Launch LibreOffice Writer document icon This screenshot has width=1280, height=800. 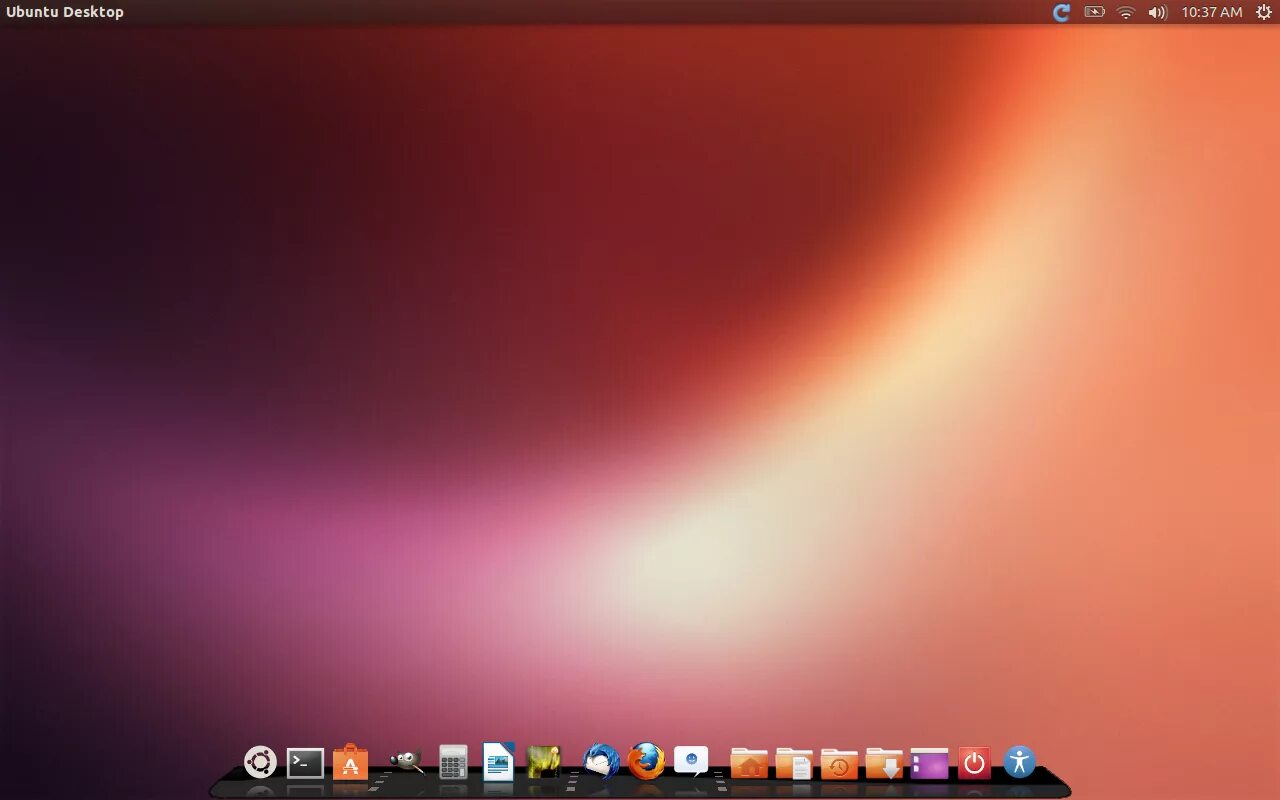[x=498, y=761]
